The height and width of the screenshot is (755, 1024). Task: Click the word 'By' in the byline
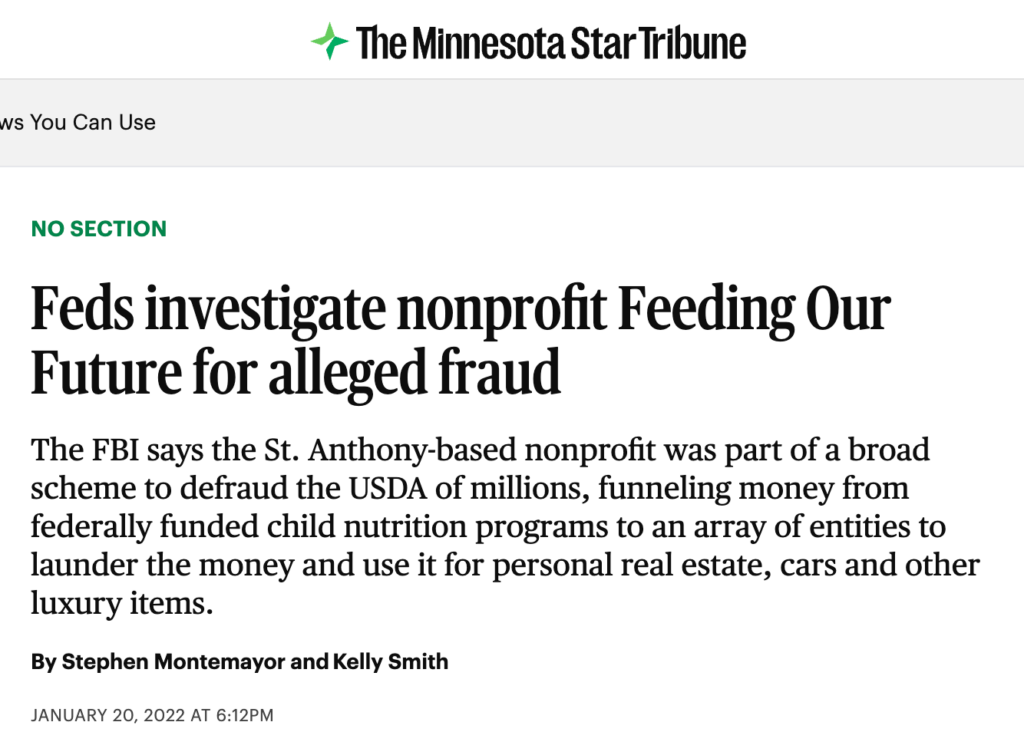43,662
